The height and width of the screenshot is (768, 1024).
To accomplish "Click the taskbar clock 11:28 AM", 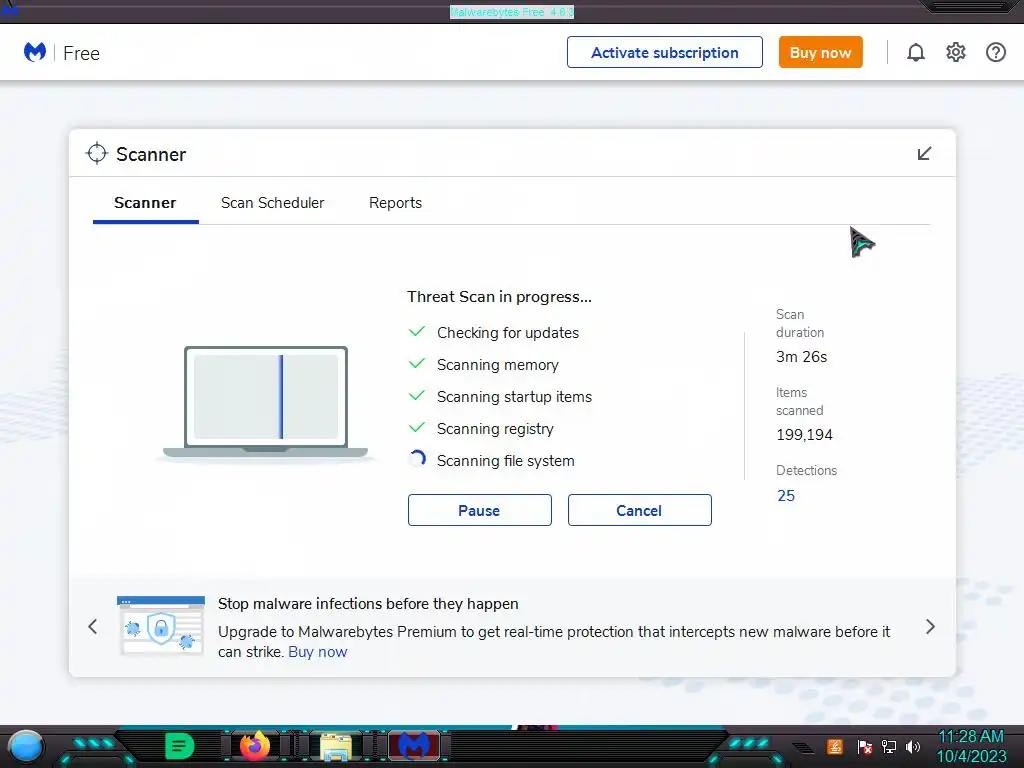I will point(970,737).
